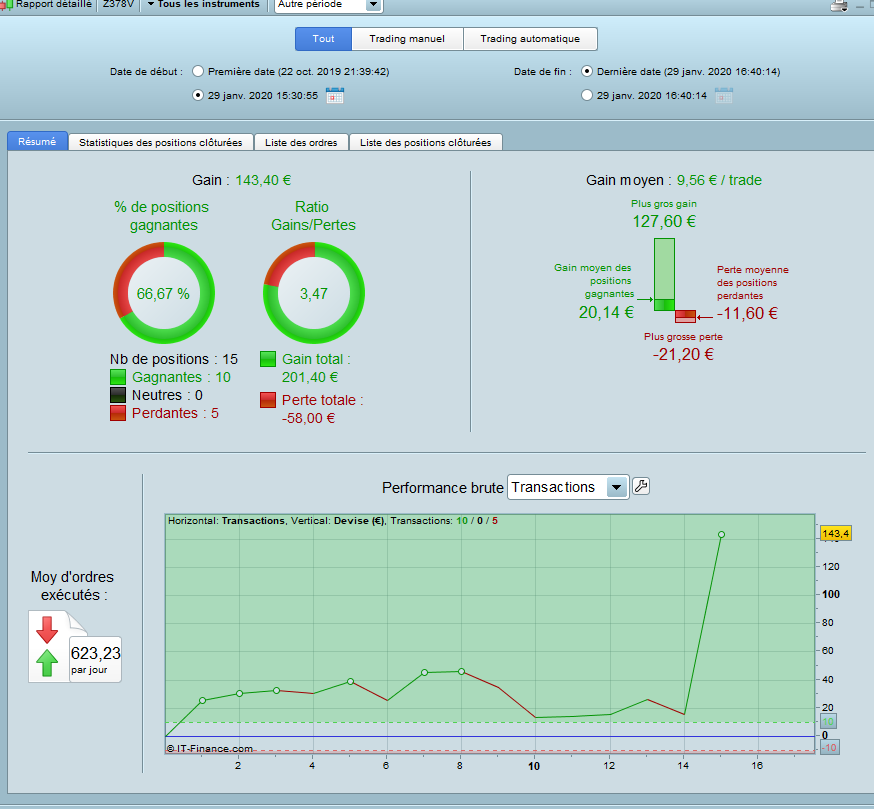Click the green Gagnantes legend square
This screenshot has width=874, height=810.
(x=118, y=377)
